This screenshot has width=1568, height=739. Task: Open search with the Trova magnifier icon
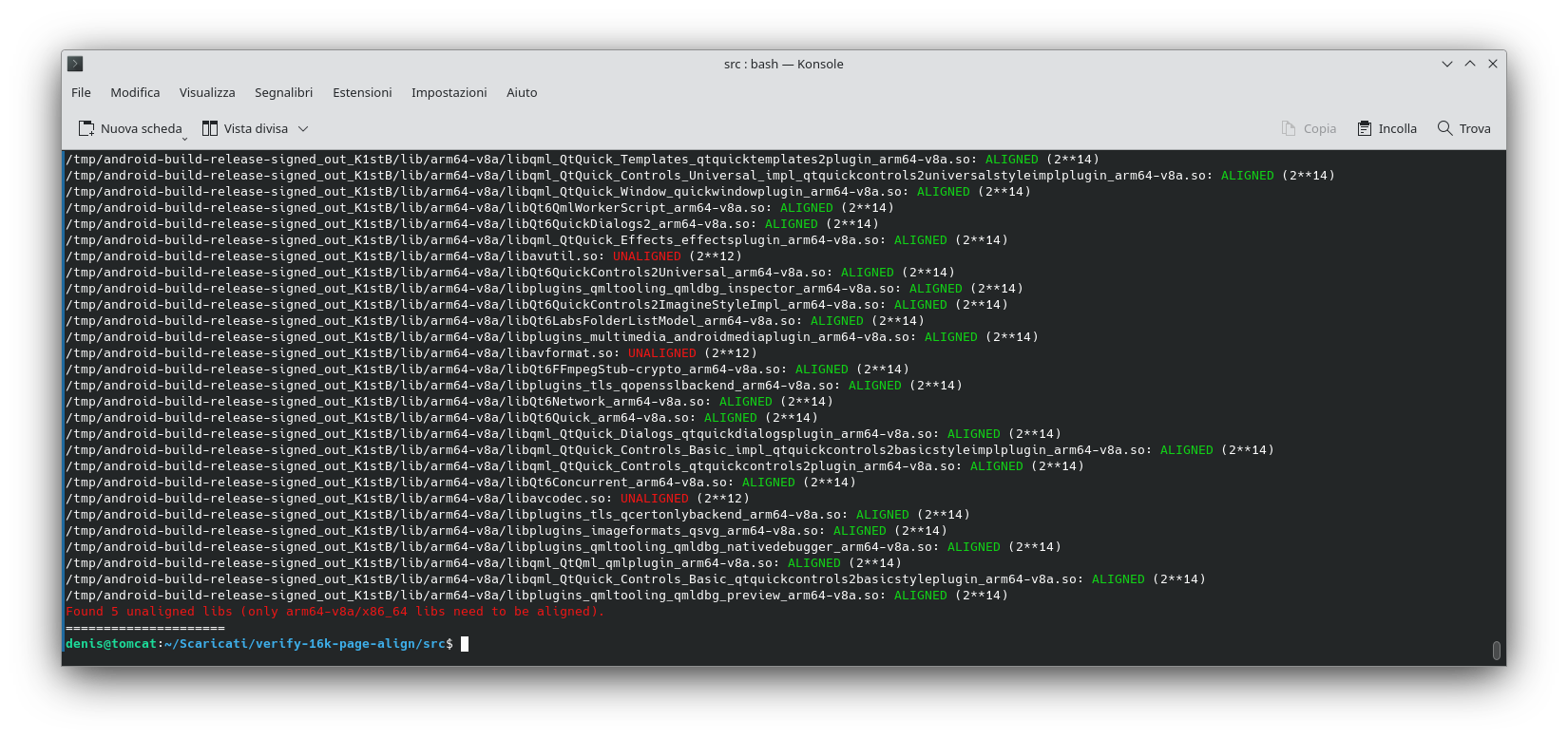(x=1444, y=128)
